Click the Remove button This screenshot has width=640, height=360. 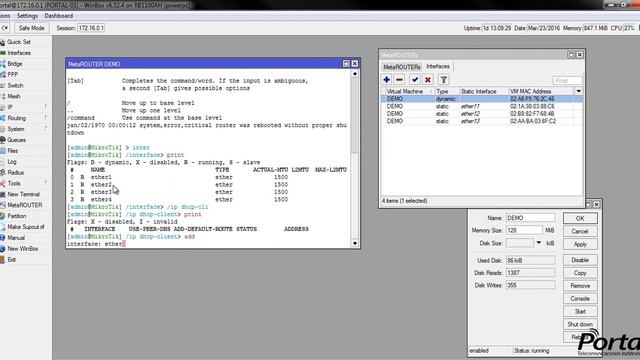pos(580,286)
